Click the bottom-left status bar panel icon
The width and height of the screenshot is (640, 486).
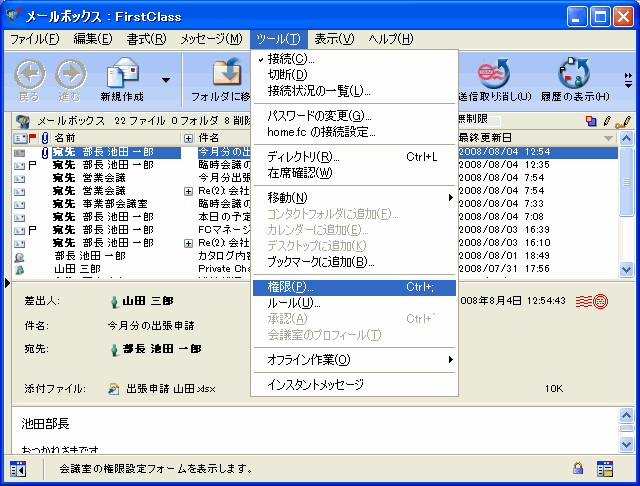coord(17,468)
